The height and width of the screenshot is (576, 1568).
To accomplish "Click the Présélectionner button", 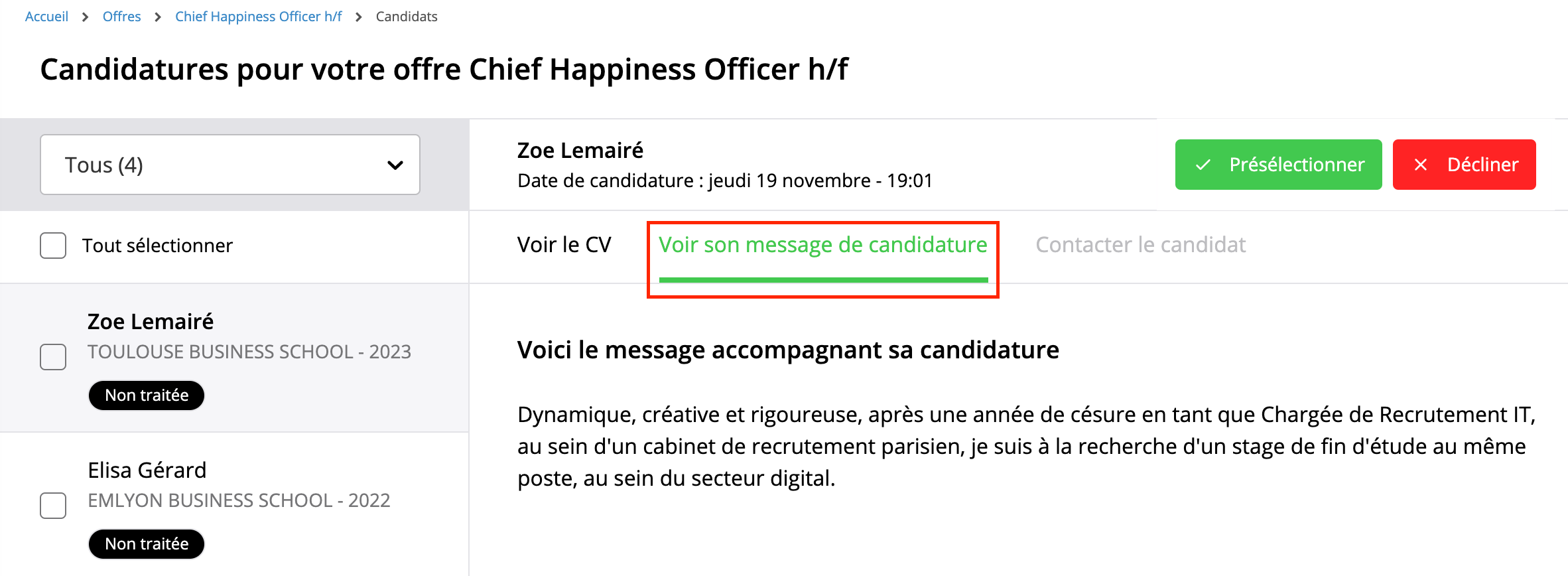I will tap(1278, 164).
